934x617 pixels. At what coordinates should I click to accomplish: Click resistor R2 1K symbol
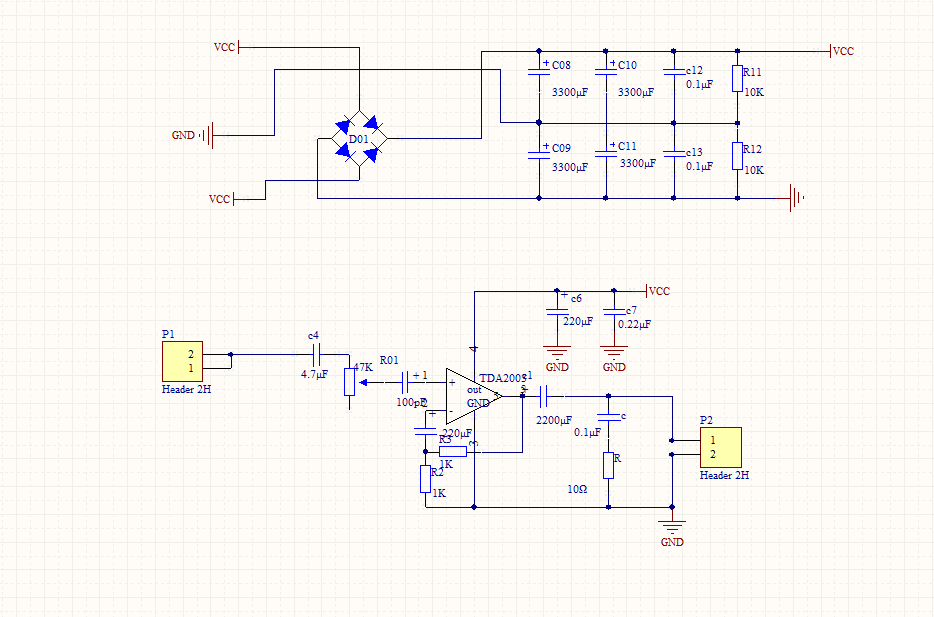coord(425,479)
